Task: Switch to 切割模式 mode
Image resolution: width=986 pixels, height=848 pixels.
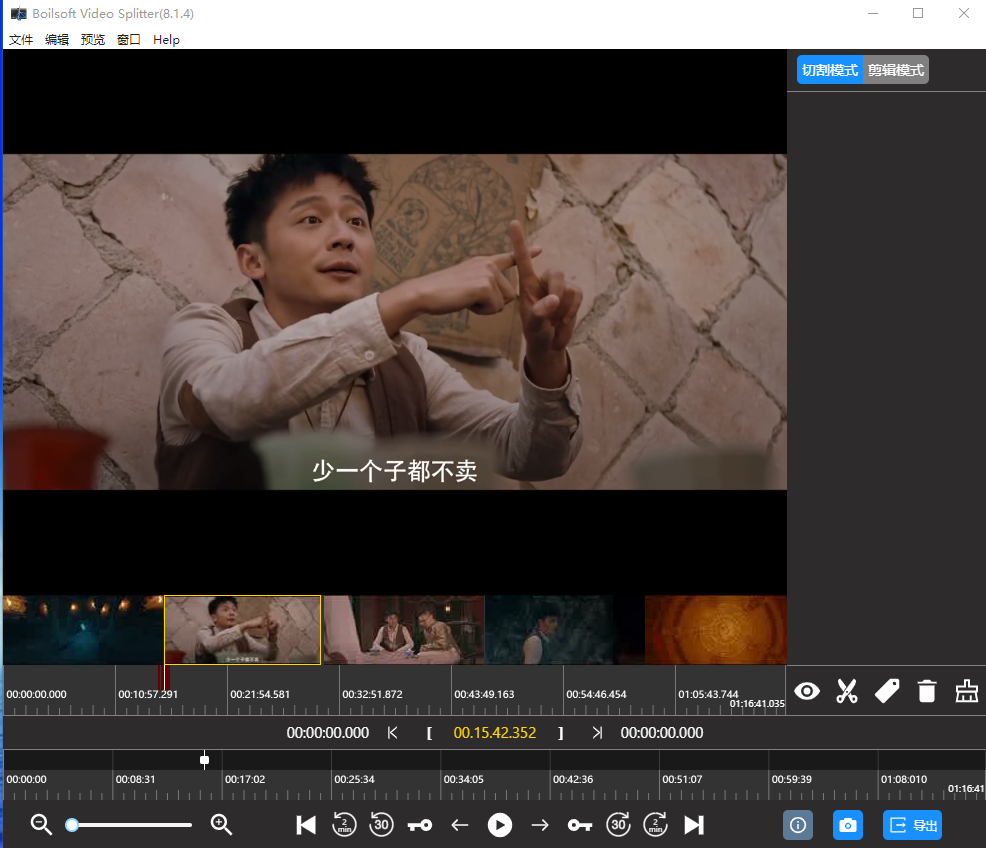Action: point(830,70)
